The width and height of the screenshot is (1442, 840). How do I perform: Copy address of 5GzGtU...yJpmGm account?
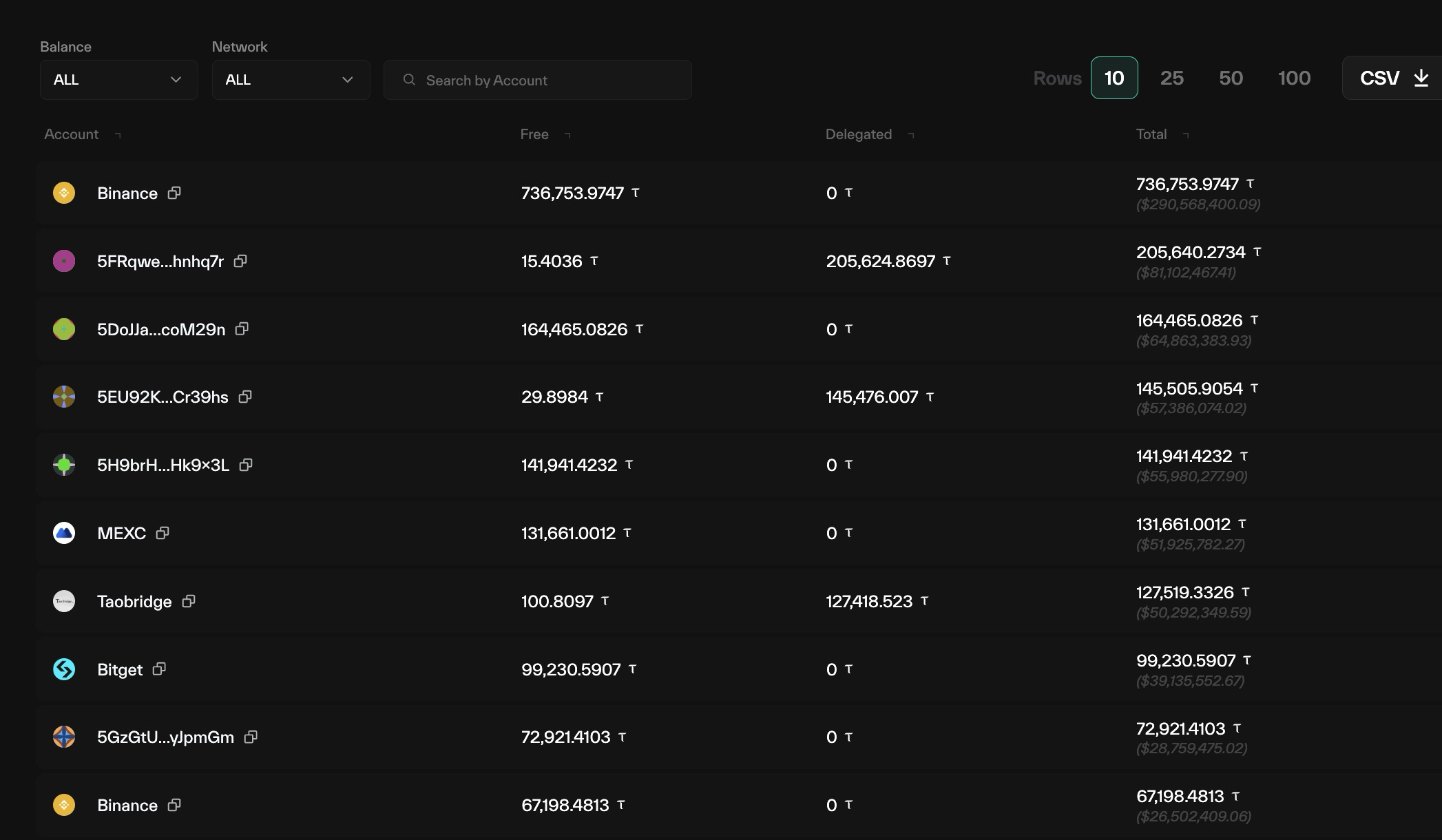(251, 737)
